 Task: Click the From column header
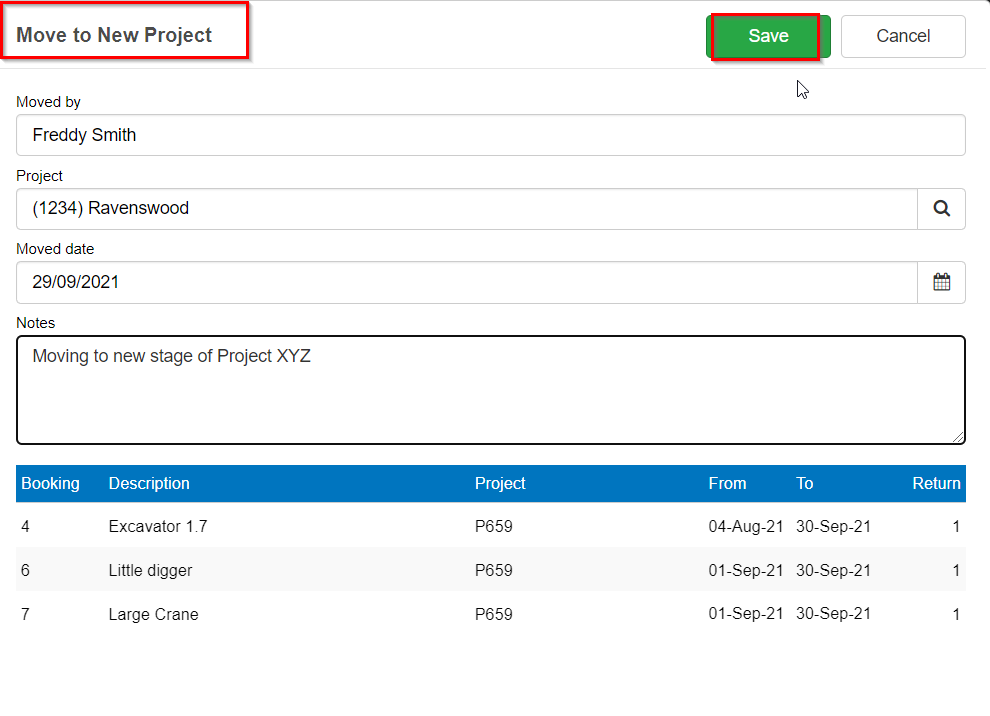(x=727, y=484)
